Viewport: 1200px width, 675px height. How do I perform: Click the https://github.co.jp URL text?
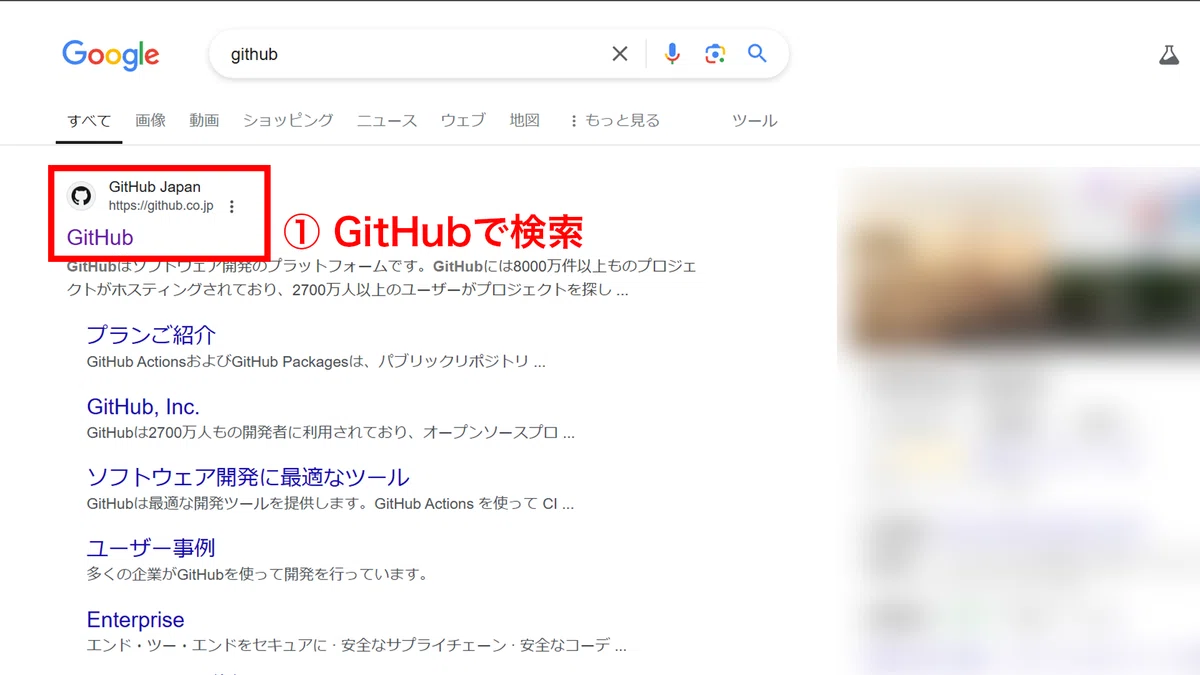[161, 206]
